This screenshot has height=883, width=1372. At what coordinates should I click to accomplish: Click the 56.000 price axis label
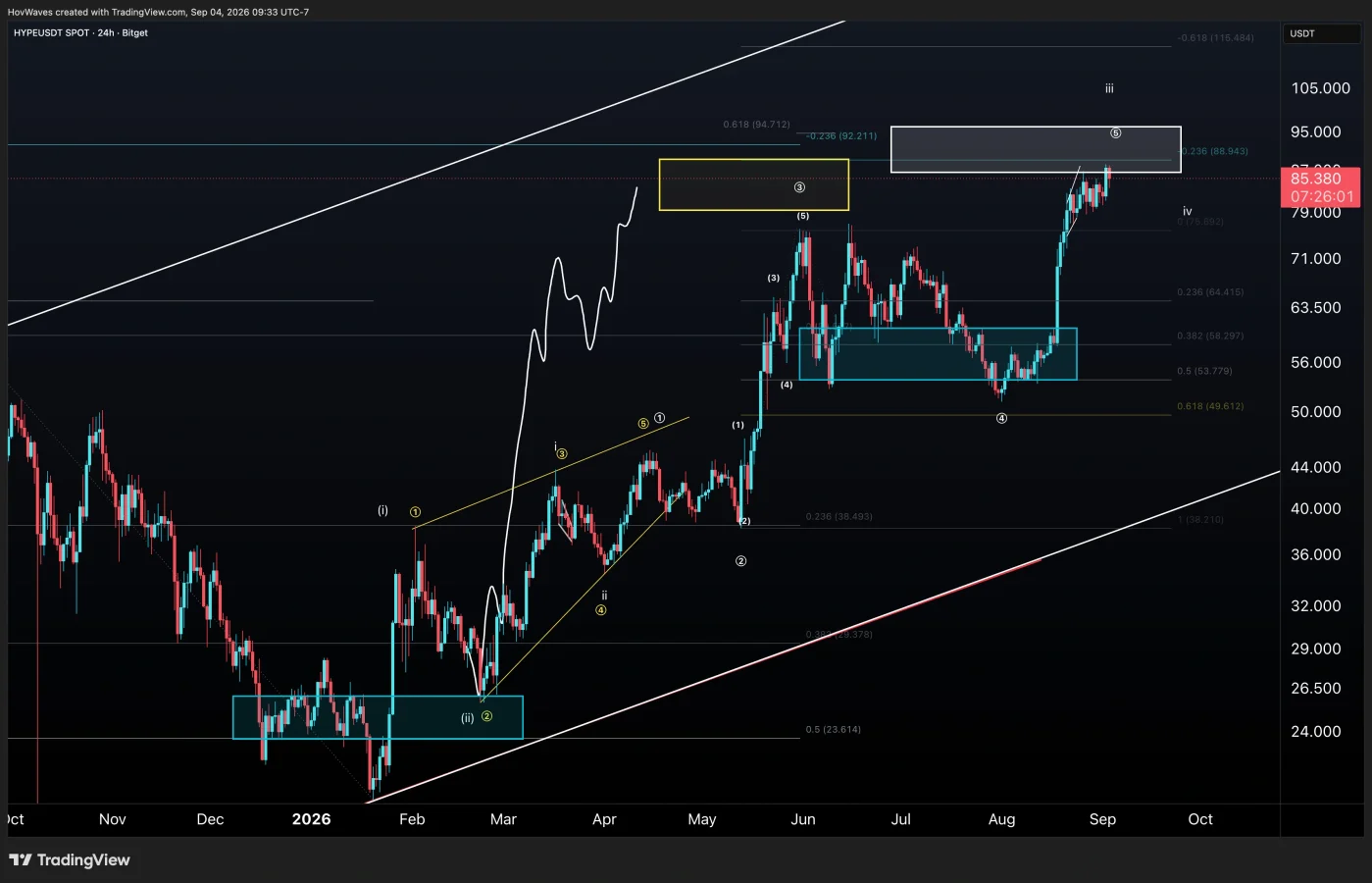coord(1315,362)
